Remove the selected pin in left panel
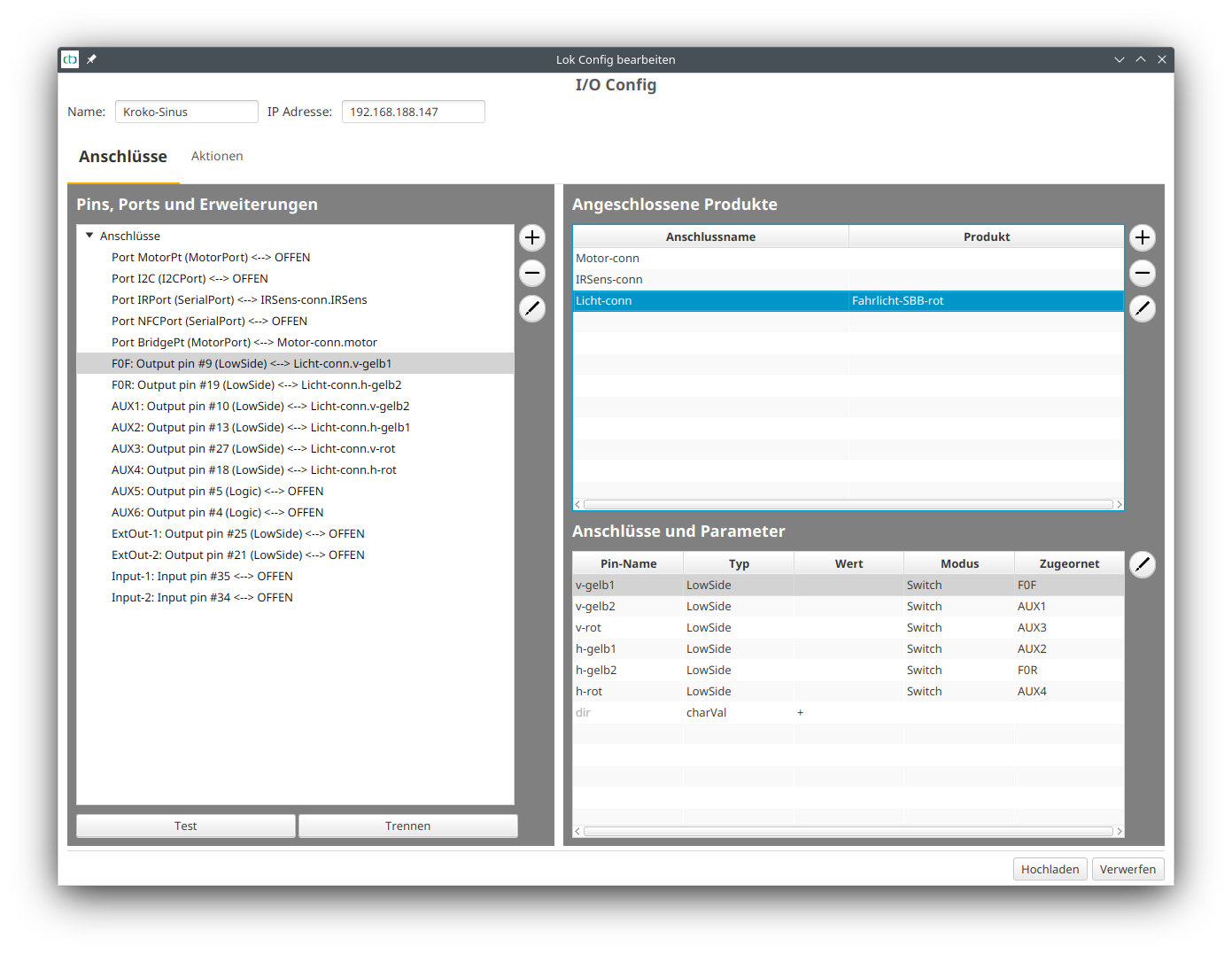Screen dimensions: 1232x954 click(x=531, y=273)
